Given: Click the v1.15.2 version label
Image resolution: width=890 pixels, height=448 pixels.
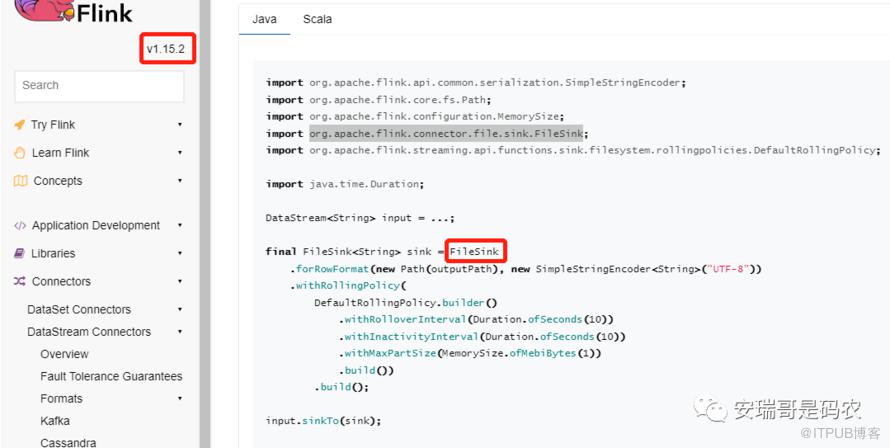Looking at the screenshot, I should coord(166,49).
